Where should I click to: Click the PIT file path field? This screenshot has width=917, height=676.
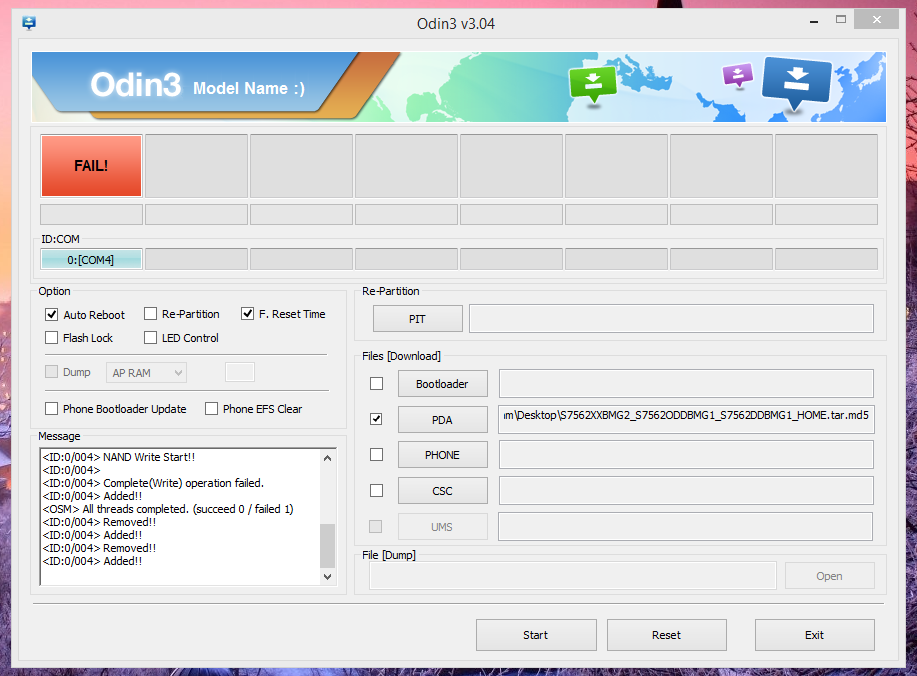point(671,319)
